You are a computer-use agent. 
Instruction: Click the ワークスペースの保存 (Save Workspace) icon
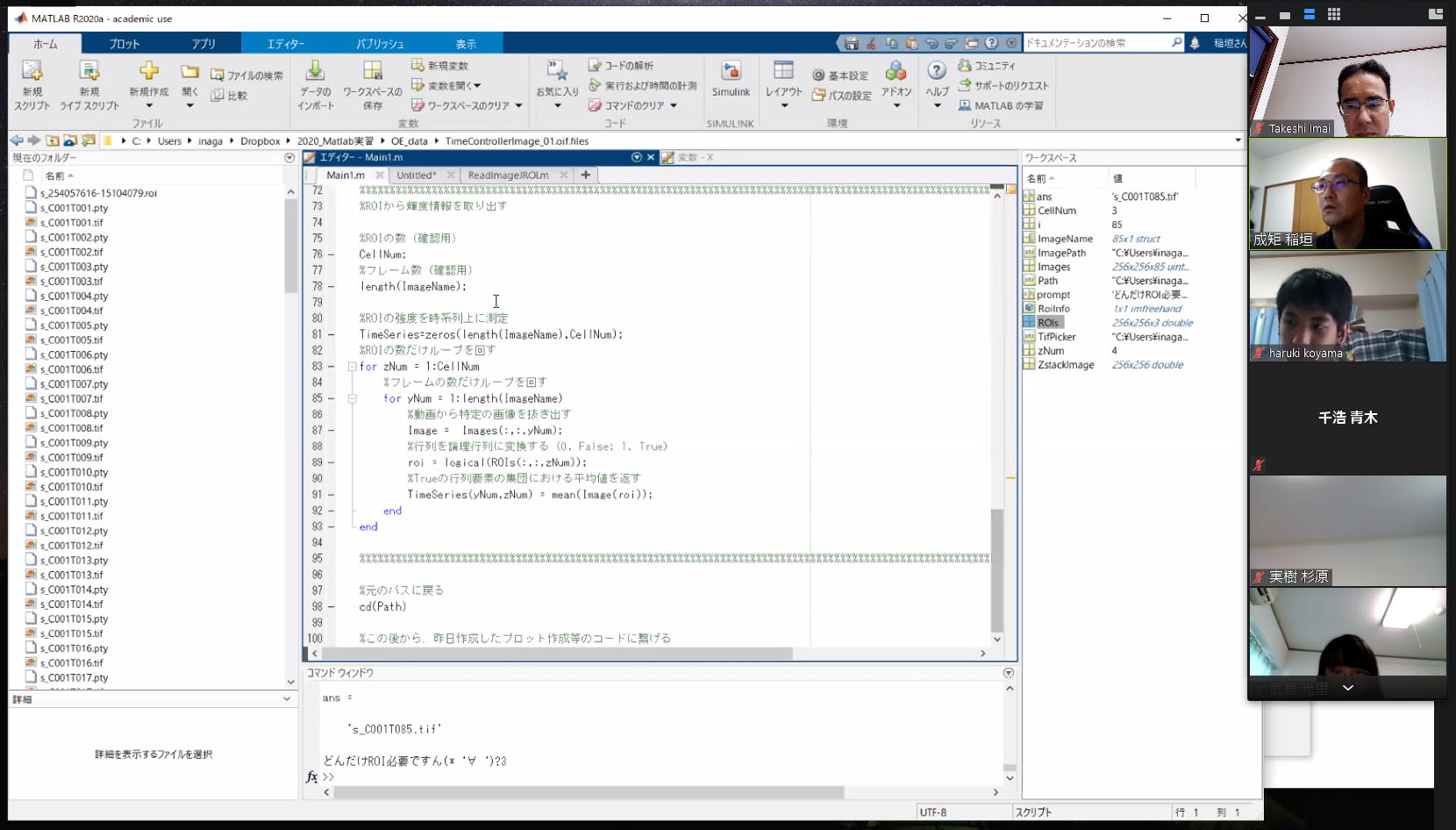tap(373, 72)
